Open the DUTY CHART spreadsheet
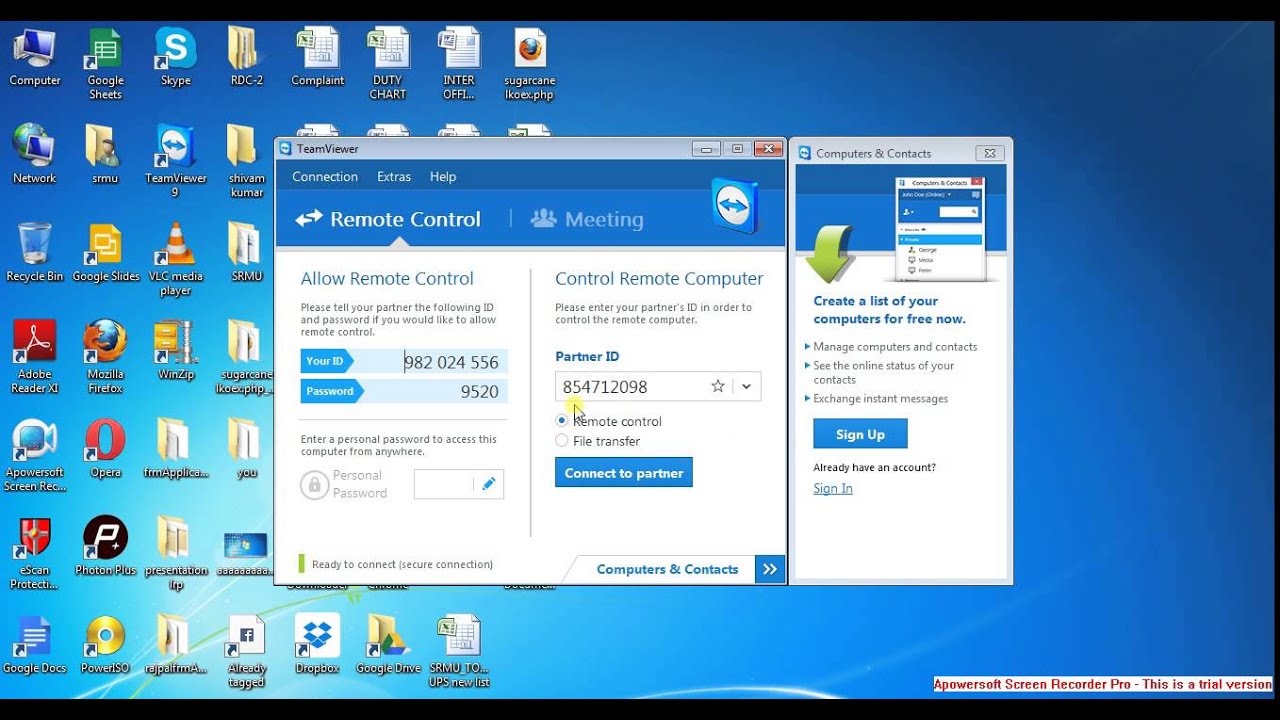The image size is (1280, 720). pos(388,64)
